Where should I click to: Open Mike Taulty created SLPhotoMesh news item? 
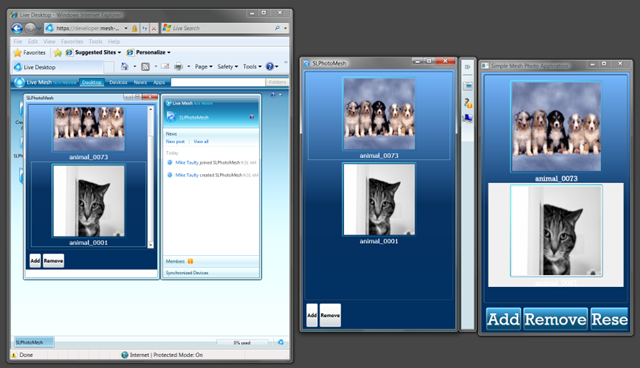212,175
